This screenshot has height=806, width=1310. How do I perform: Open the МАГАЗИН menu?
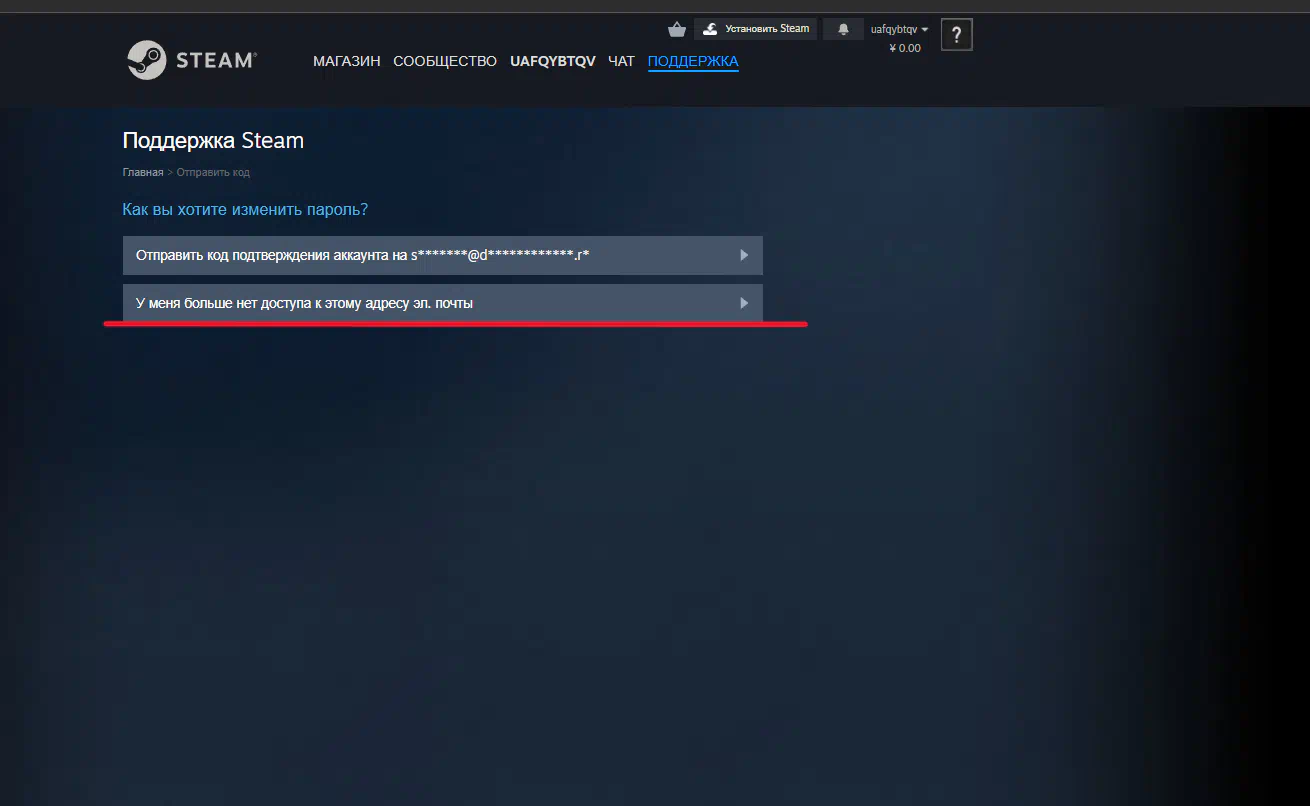click(x=346, y=61)
